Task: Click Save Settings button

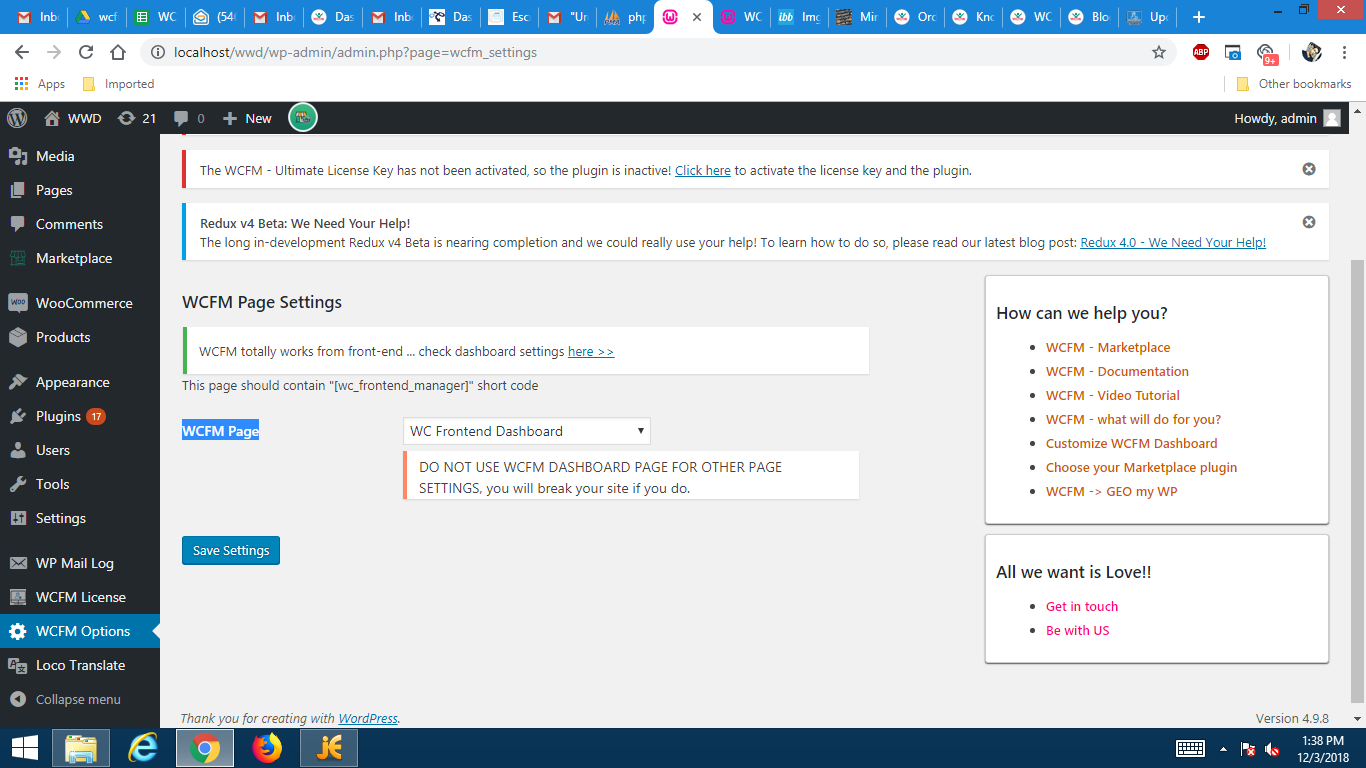Action: coord(231,550)
